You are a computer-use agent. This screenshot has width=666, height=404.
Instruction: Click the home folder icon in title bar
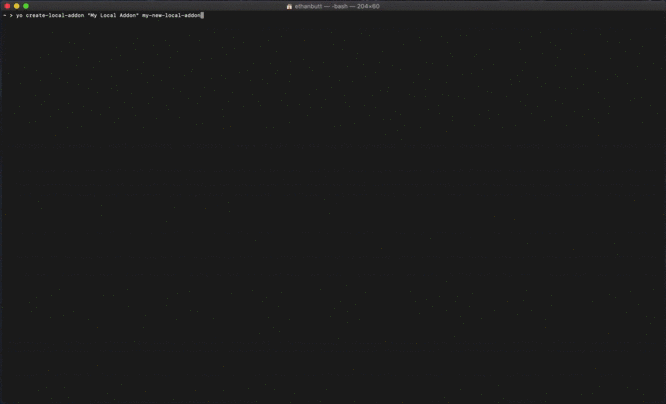pyautogui.click(x=289, y=6)
